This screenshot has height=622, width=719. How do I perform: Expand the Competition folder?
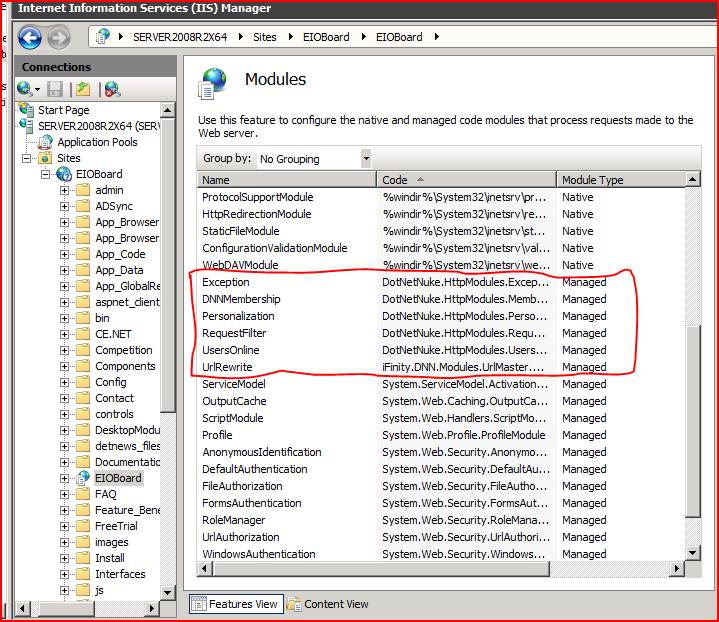[x=65, y=350]
